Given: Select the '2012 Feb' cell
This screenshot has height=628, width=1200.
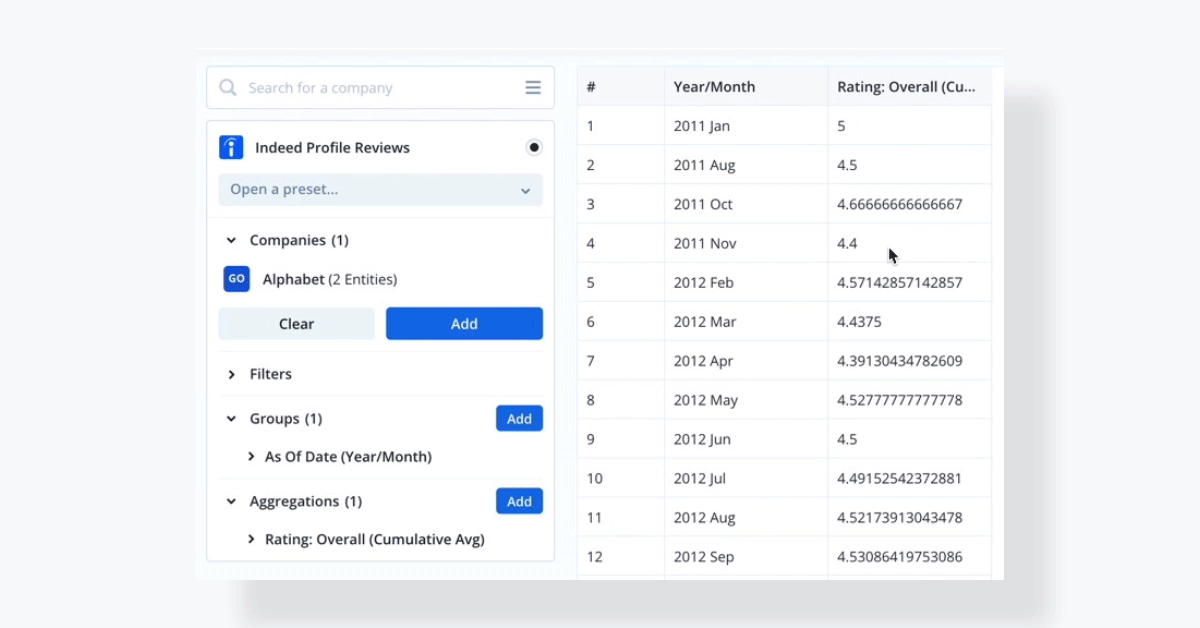Looking at the screenshot, I should point(746,282).
